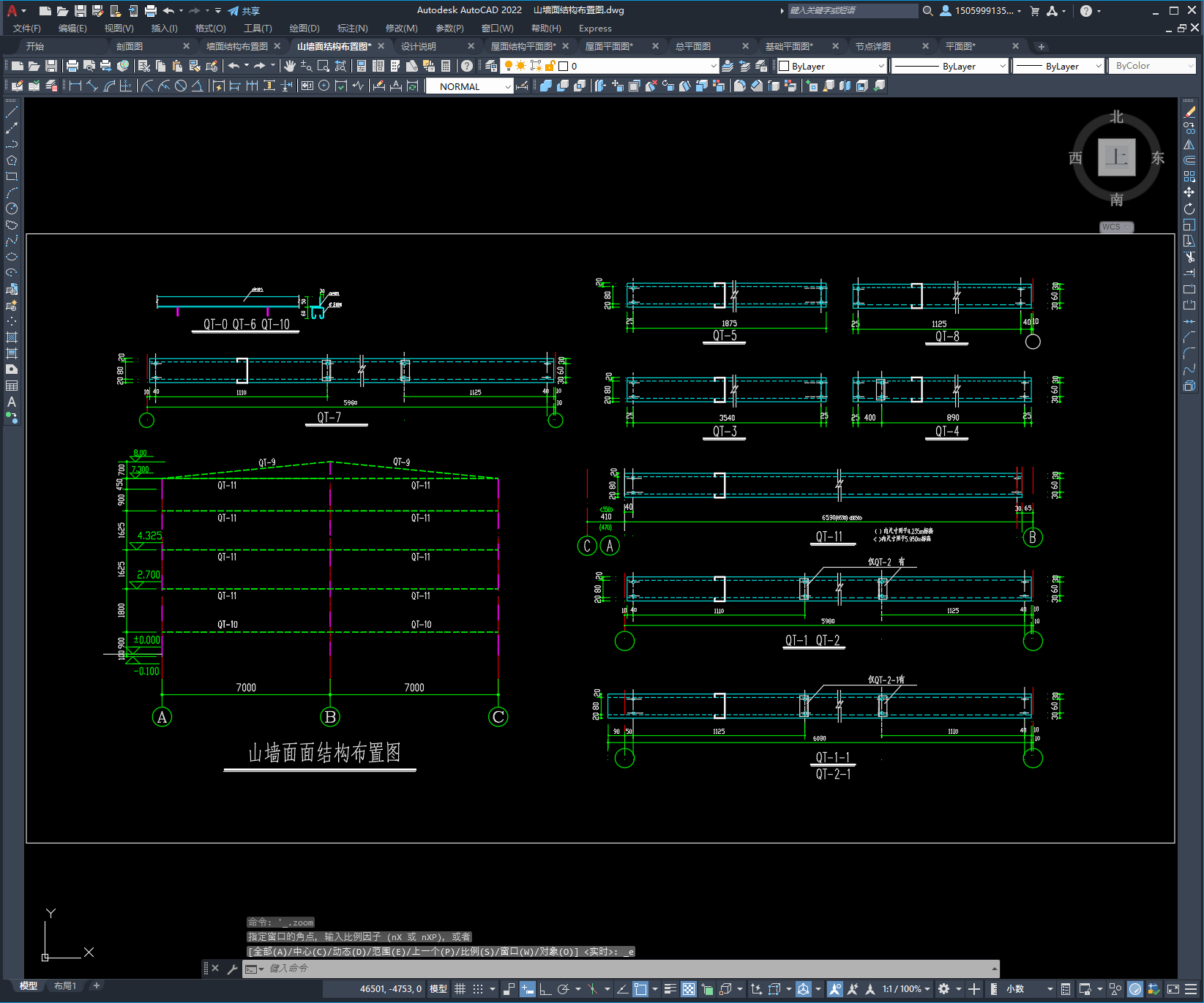
Task: Select the Circle drawing tool
Action: pos(12,209)
